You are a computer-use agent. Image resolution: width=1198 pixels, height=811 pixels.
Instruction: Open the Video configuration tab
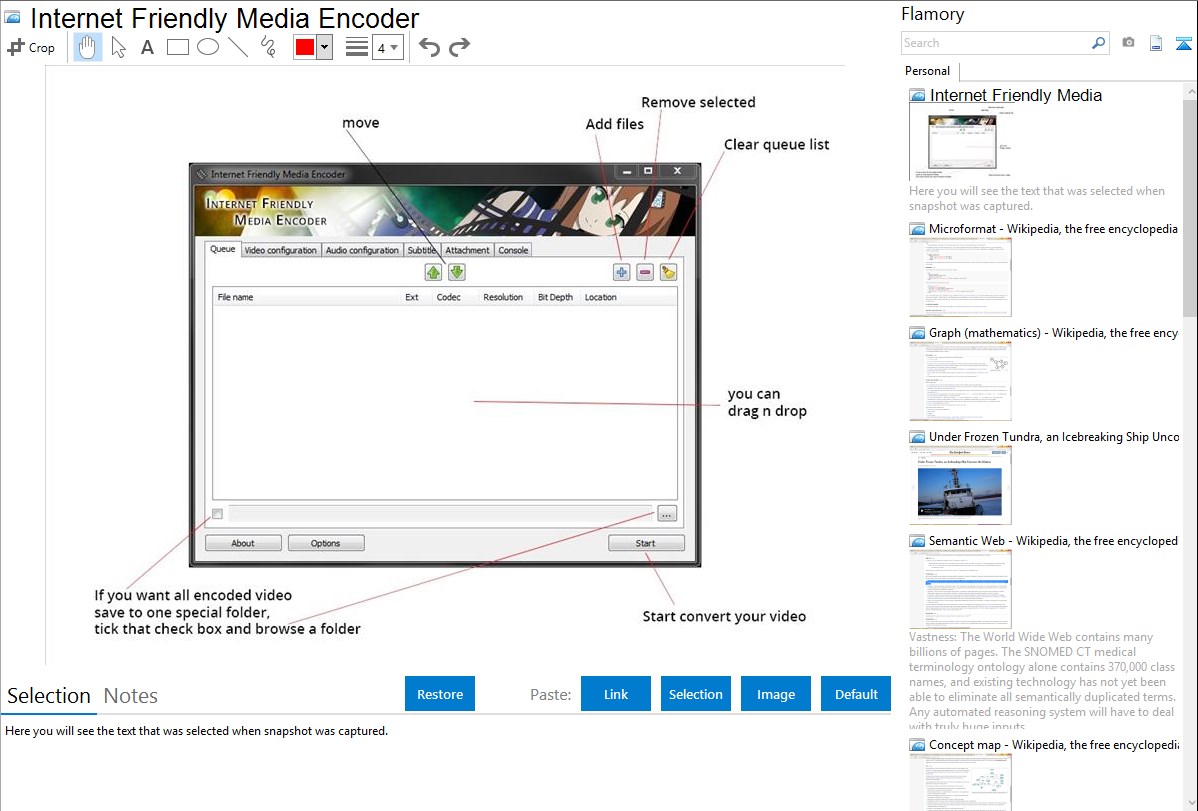click(x=280, y=250)
